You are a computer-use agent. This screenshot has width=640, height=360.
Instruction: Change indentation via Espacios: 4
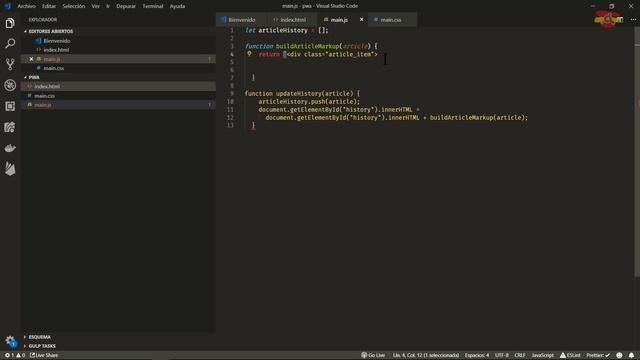477,355
